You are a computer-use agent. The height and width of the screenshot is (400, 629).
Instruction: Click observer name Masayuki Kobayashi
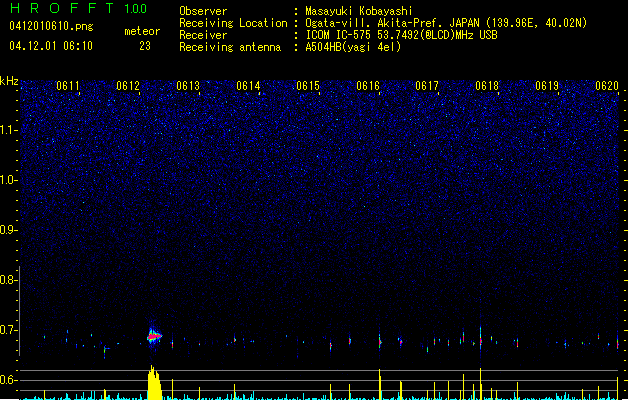pos(359,11)
